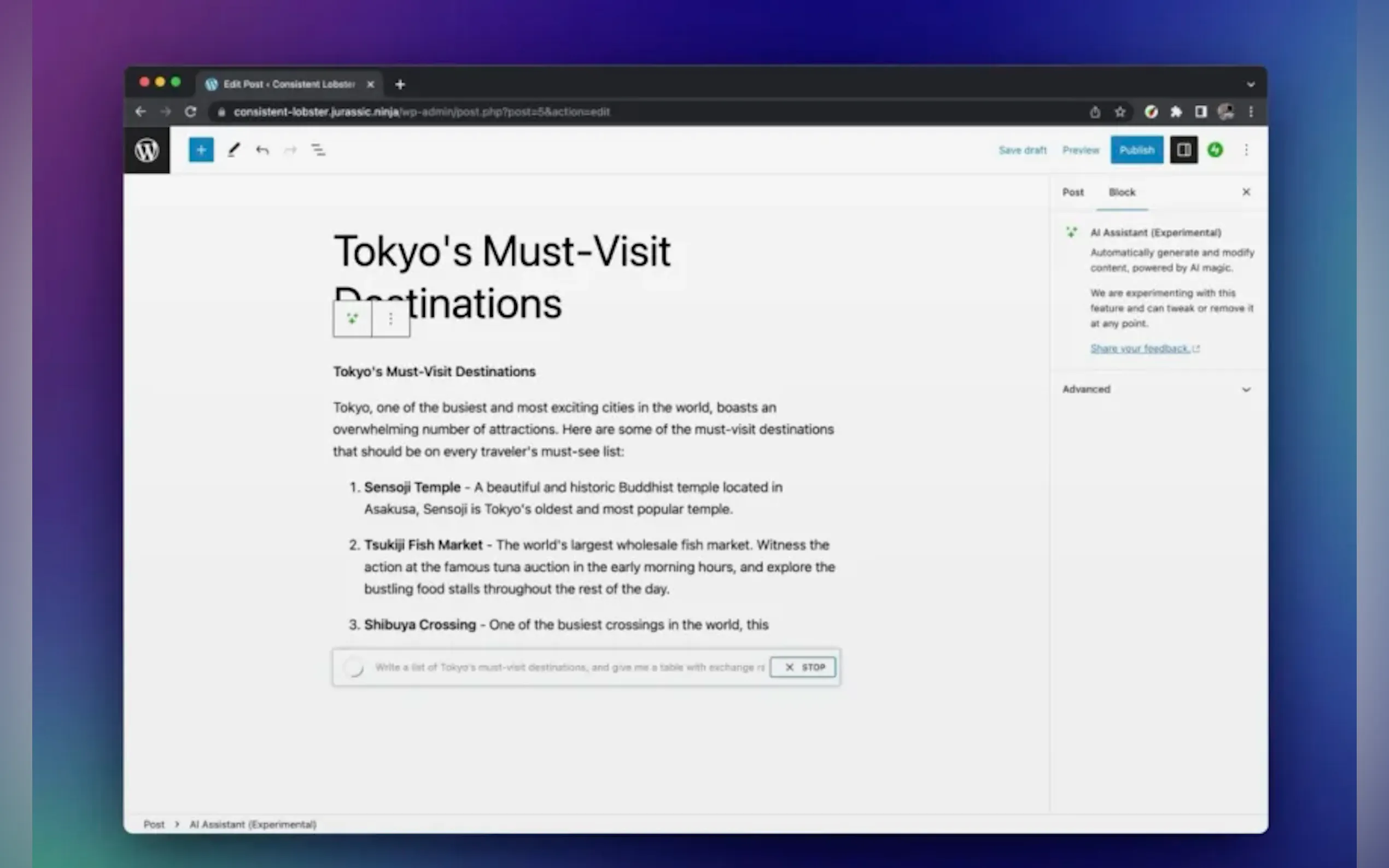The width and height of the screenshot is (1389, 868).
Task: Toggle the settings sidebar panel
Action: point(1183,150)
